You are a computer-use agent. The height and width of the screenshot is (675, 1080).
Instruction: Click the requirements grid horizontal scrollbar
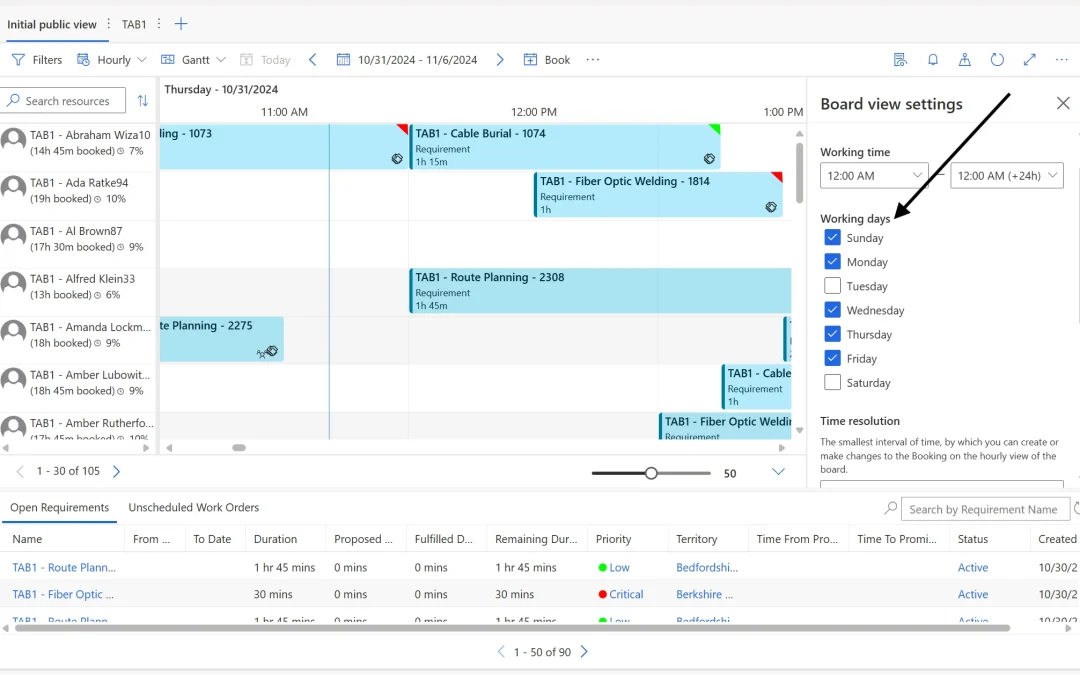(512, 628)
